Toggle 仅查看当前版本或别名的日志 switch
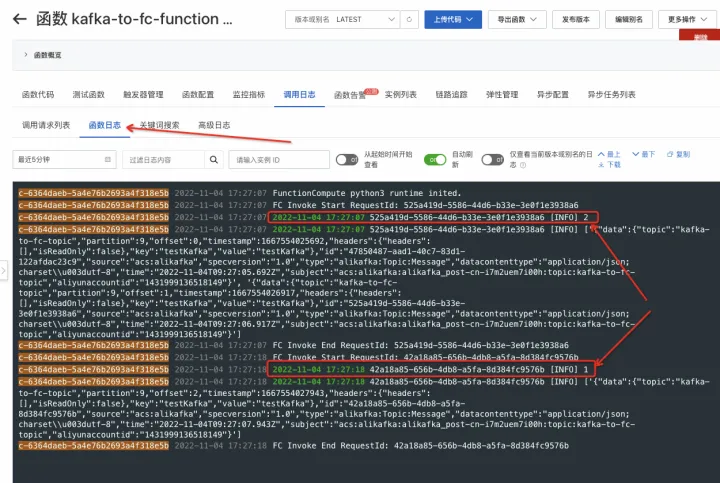The height and width of the screenshot is (483, 720). click(x=493, y=160)
